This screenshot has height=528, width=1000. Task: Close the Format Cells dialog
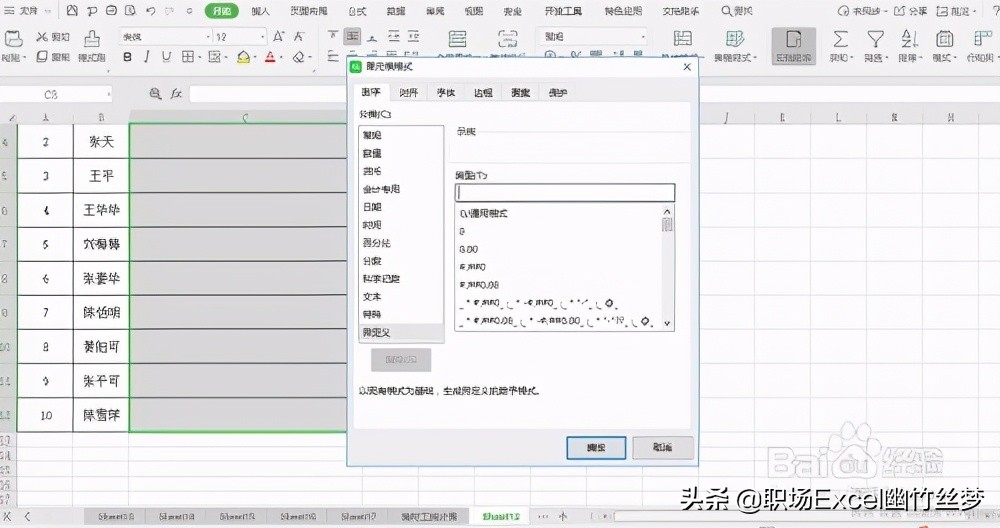coord(687,67)
